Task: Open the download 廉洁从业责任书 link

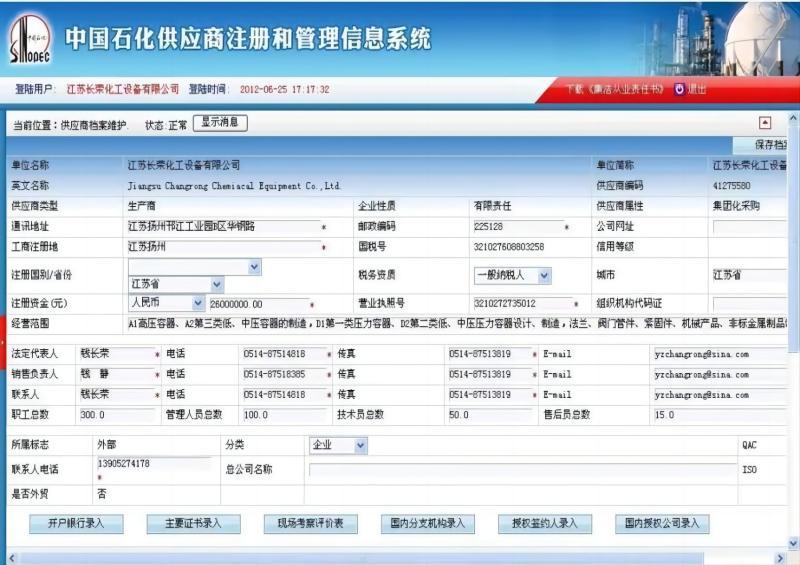Action: point(615,89)
